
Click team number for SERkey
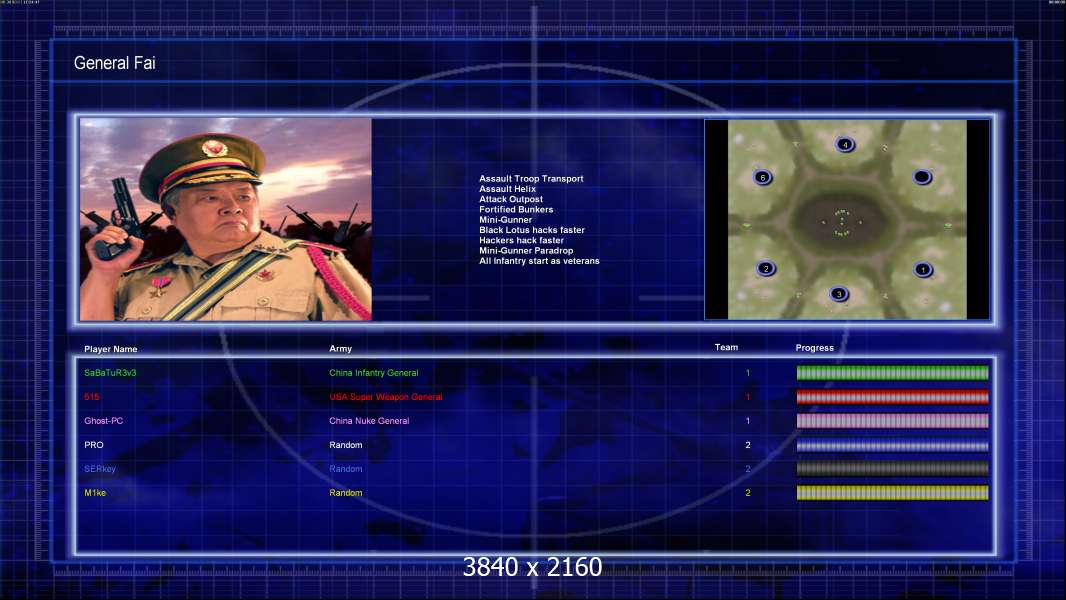click(x=748, y=469)
